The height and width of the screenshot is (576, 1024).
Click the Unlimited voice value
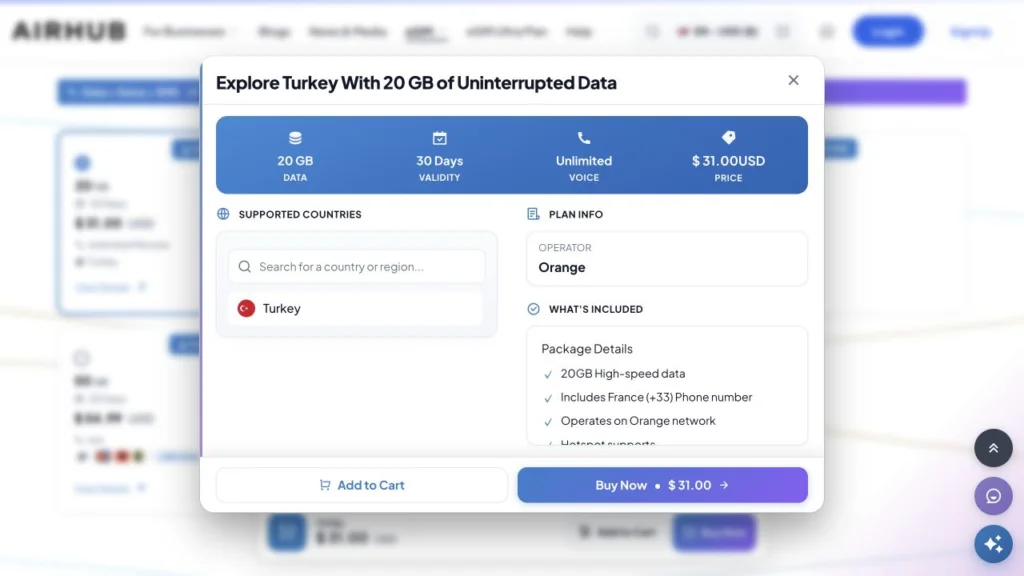(584, 161)
